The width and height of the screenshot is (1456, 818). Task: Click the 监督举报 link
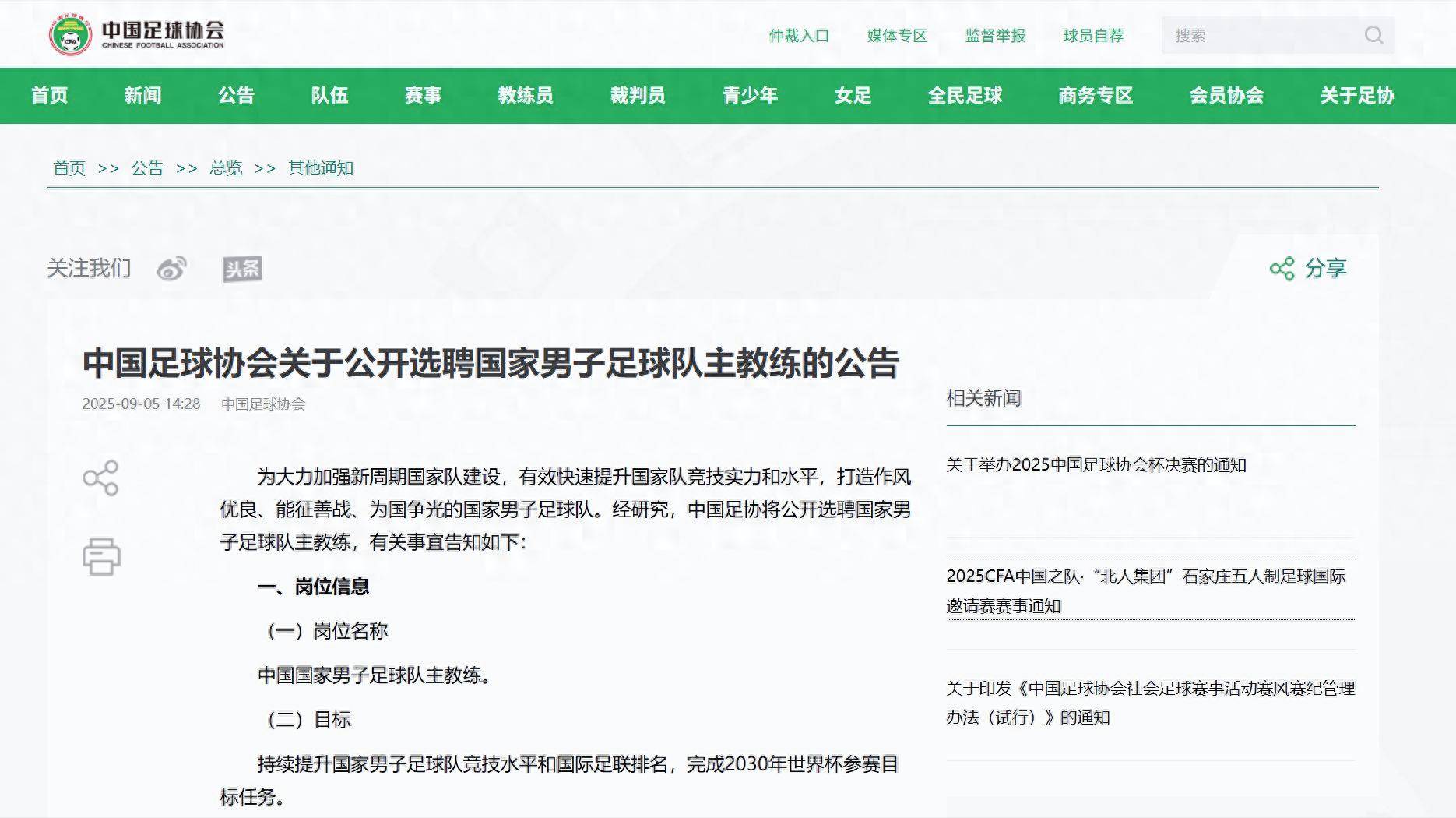click(x=995, y=35)
